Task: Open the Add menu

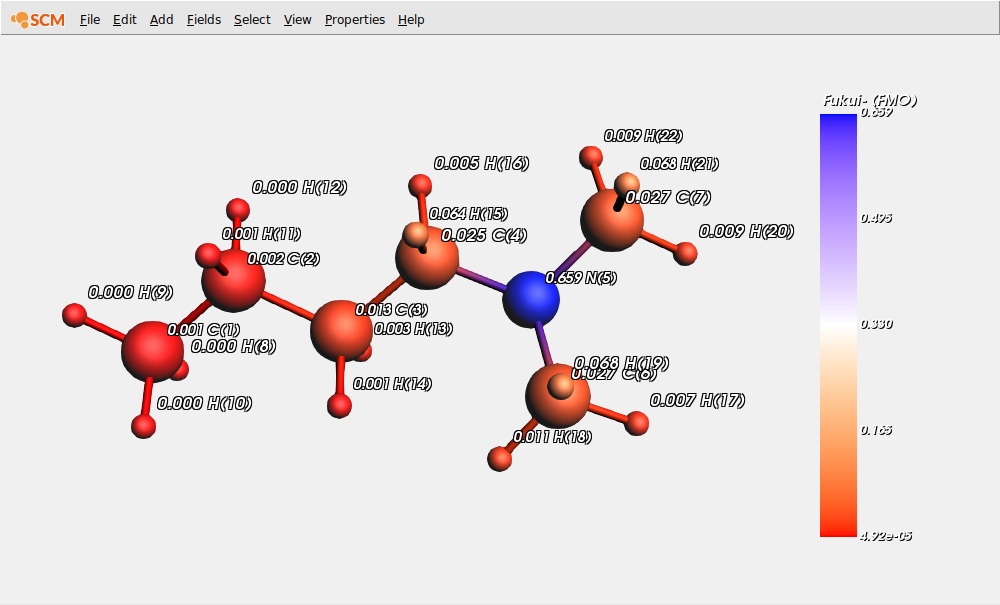Action: coord(161,19)
